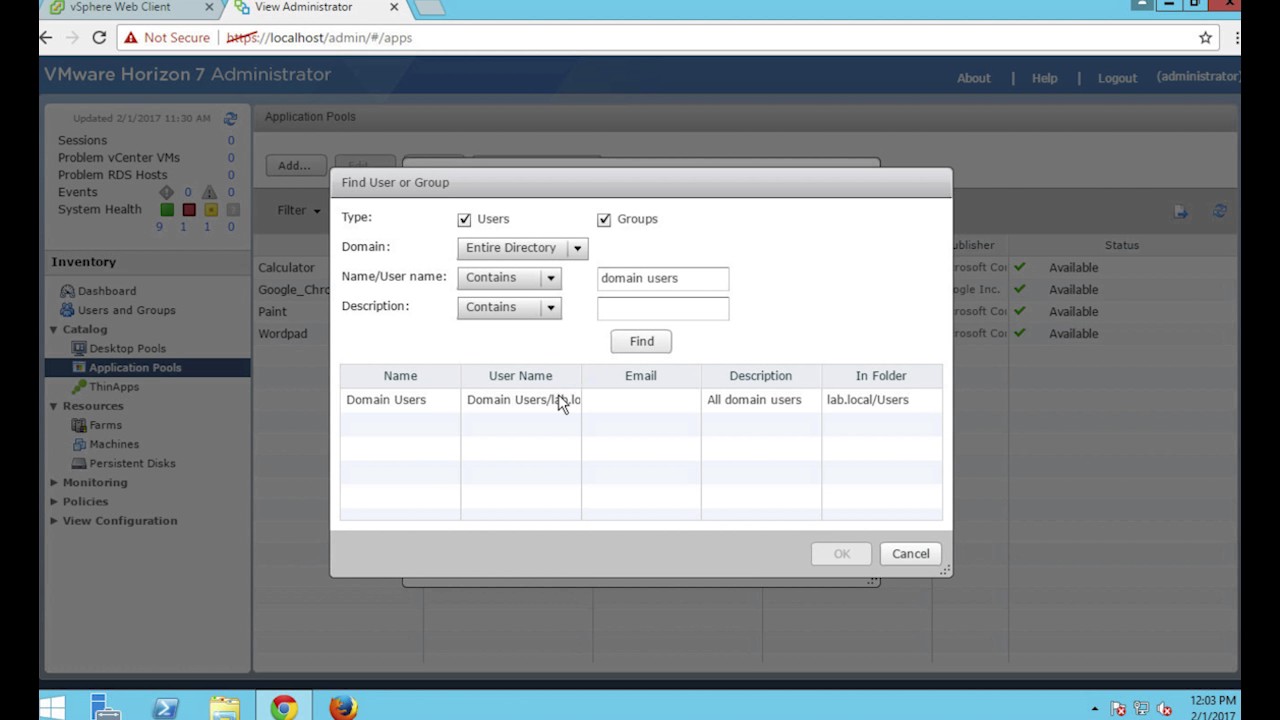The width and height of the screenshot is (1280, 720).
Task: Click the About link in header
Action: point(973,78)
